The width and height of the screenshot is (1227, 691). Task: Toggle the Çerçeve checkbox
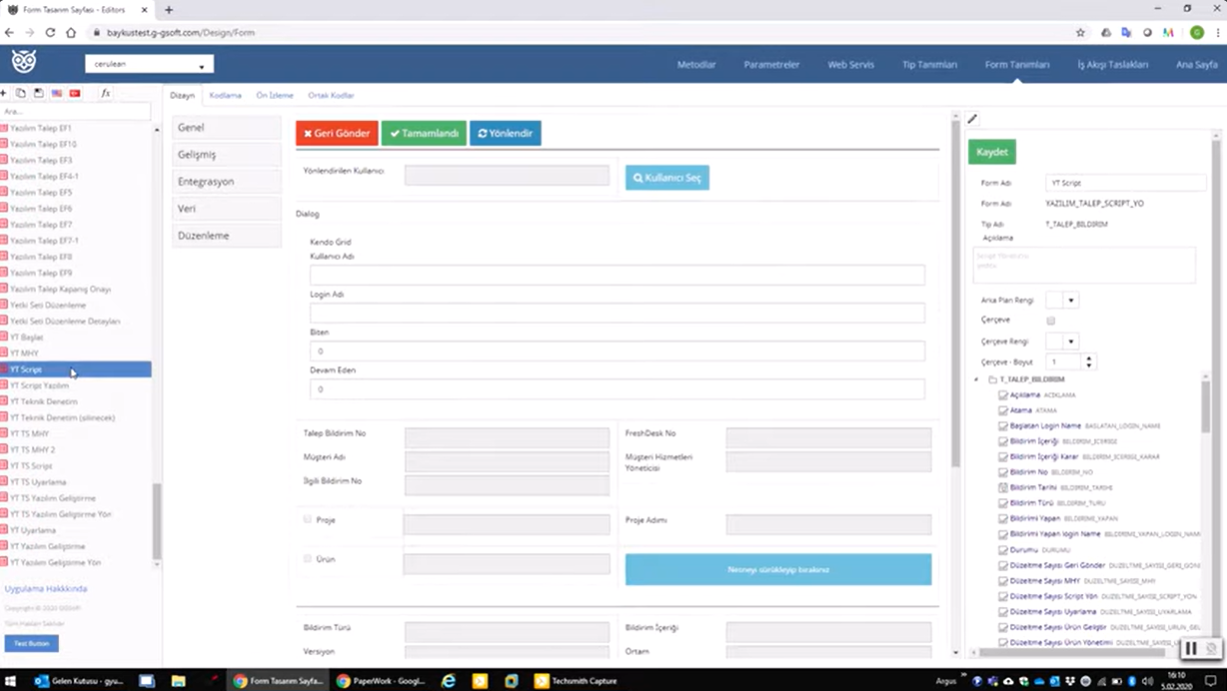pyautogui.click(x=1050, y=321)
